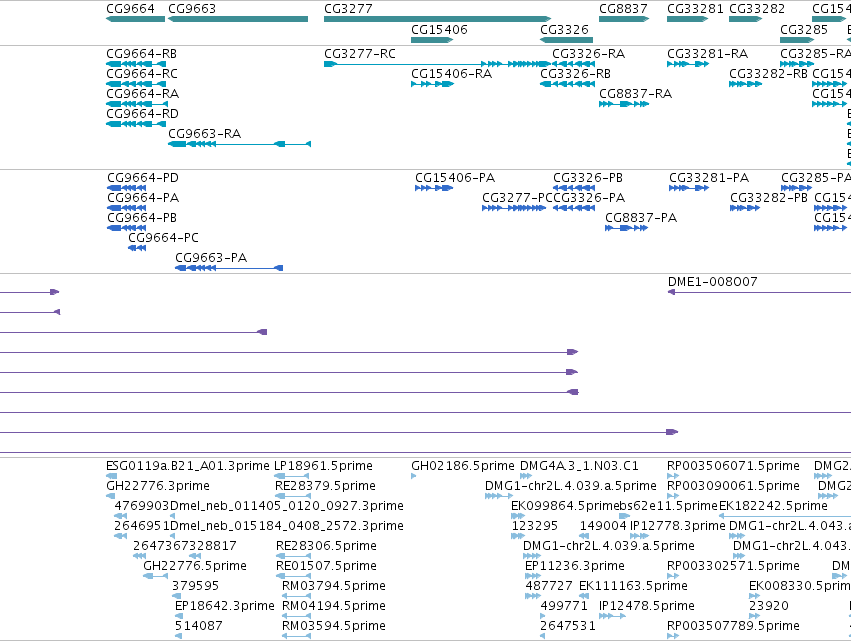Select the CG9664 gene in the top track
The width and height of the screenshot is (851, 641).
tap(136, 19)
